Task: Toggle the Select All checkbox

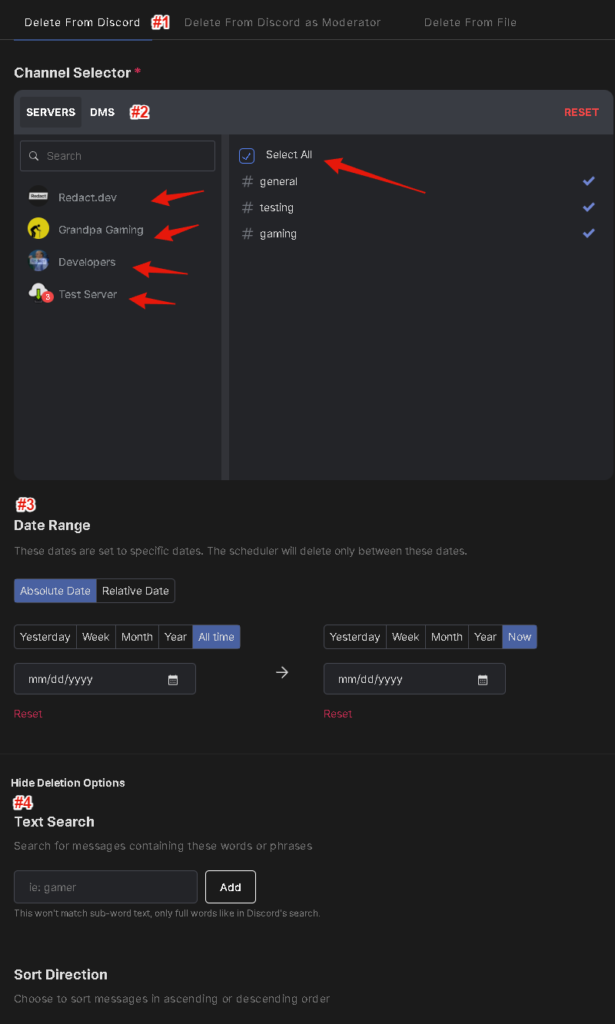Action: 247,155
